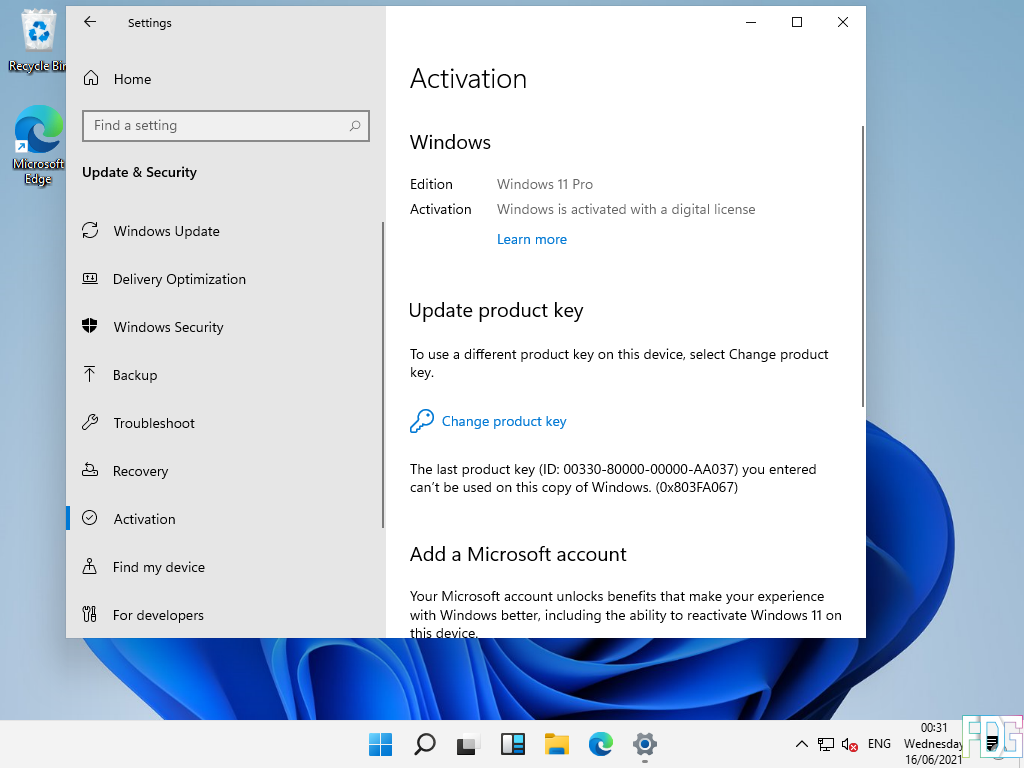Select the Activation checkmark icon
Screen dimensions: 1024x768
pos(89,518)
